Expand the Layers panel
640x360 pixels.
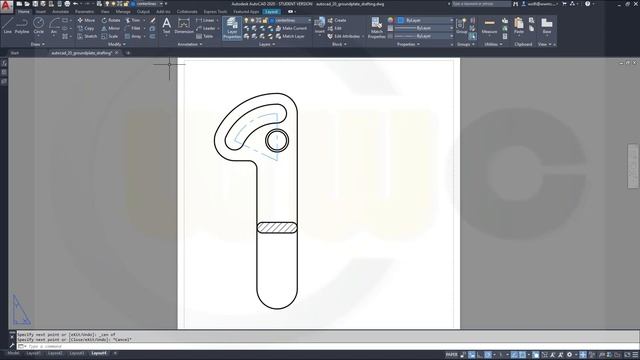point(267,44)
